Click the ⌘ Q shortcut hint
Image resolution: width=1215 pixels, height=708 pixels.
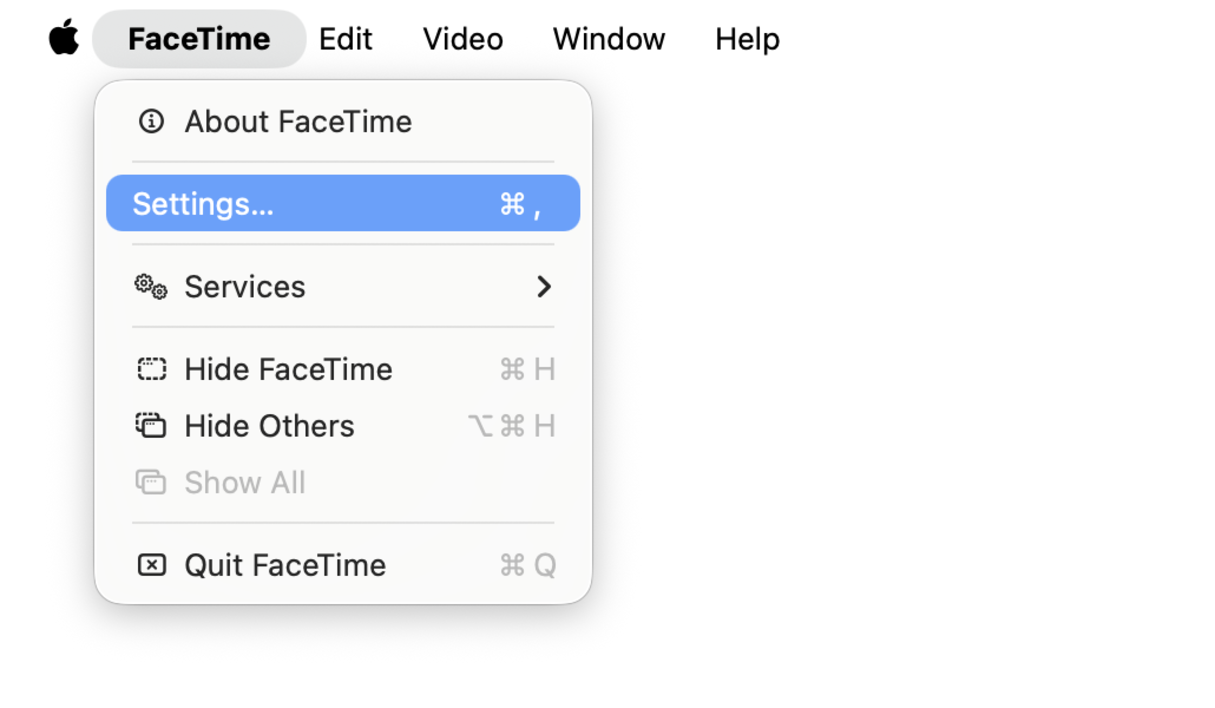click(528, 565)
